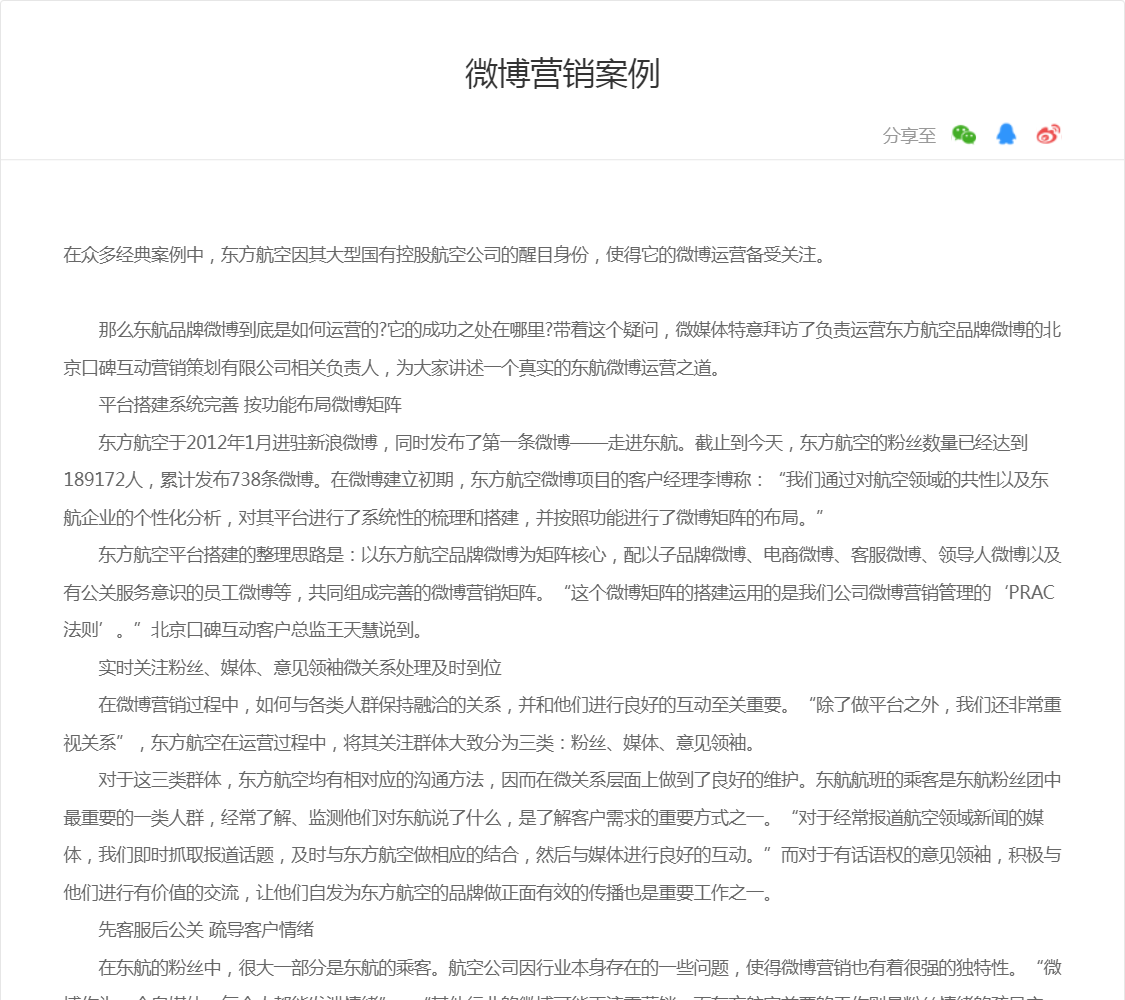
Task: Click the paragraph starting 对于这三类群体
Action: click(x=562, y=836)
